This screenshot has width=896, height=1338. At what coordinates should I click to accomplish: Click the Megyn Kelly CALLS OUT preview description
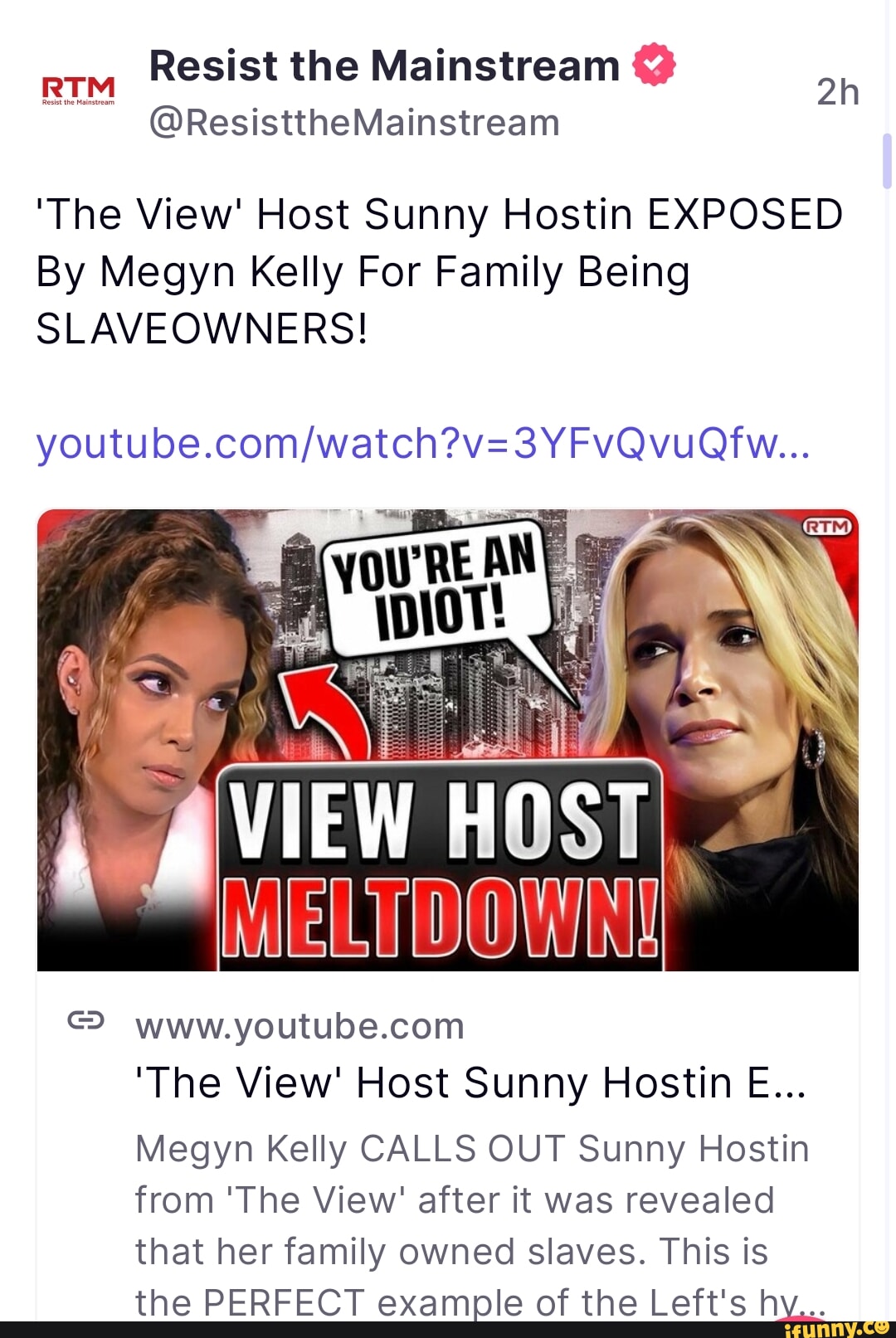click(480, 1224)
